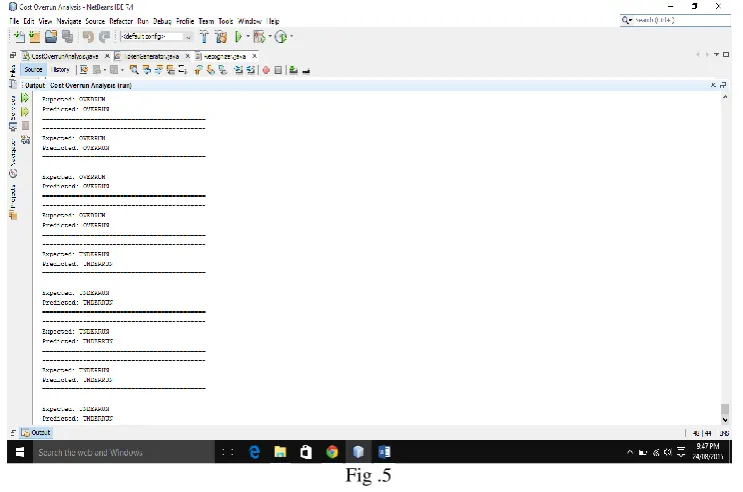743x492 pixels.
Task: Comment out the selected code lines
Action: (293, 70)
